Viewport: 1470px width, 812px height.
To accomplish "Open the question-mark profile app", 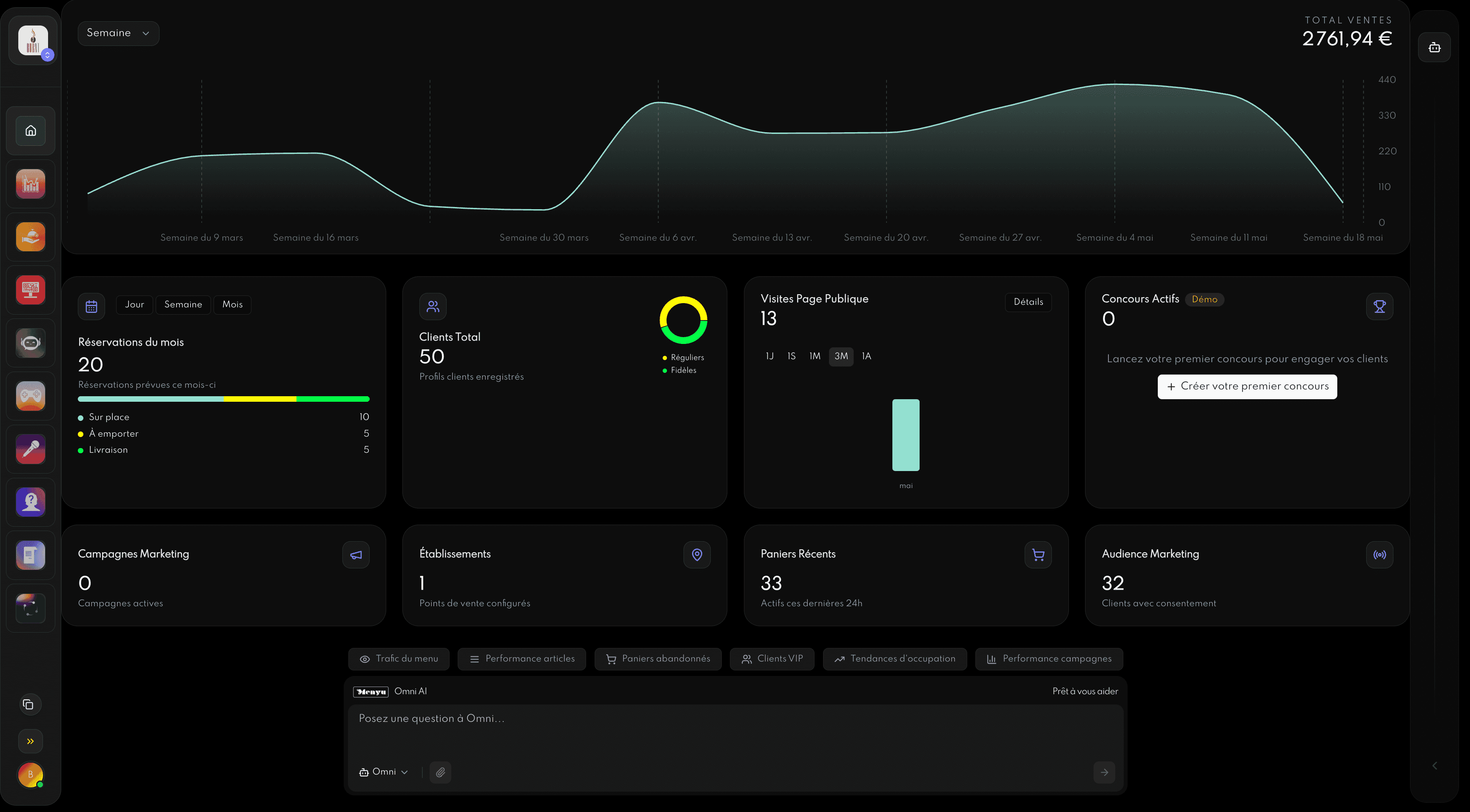I will pos(31,502).
